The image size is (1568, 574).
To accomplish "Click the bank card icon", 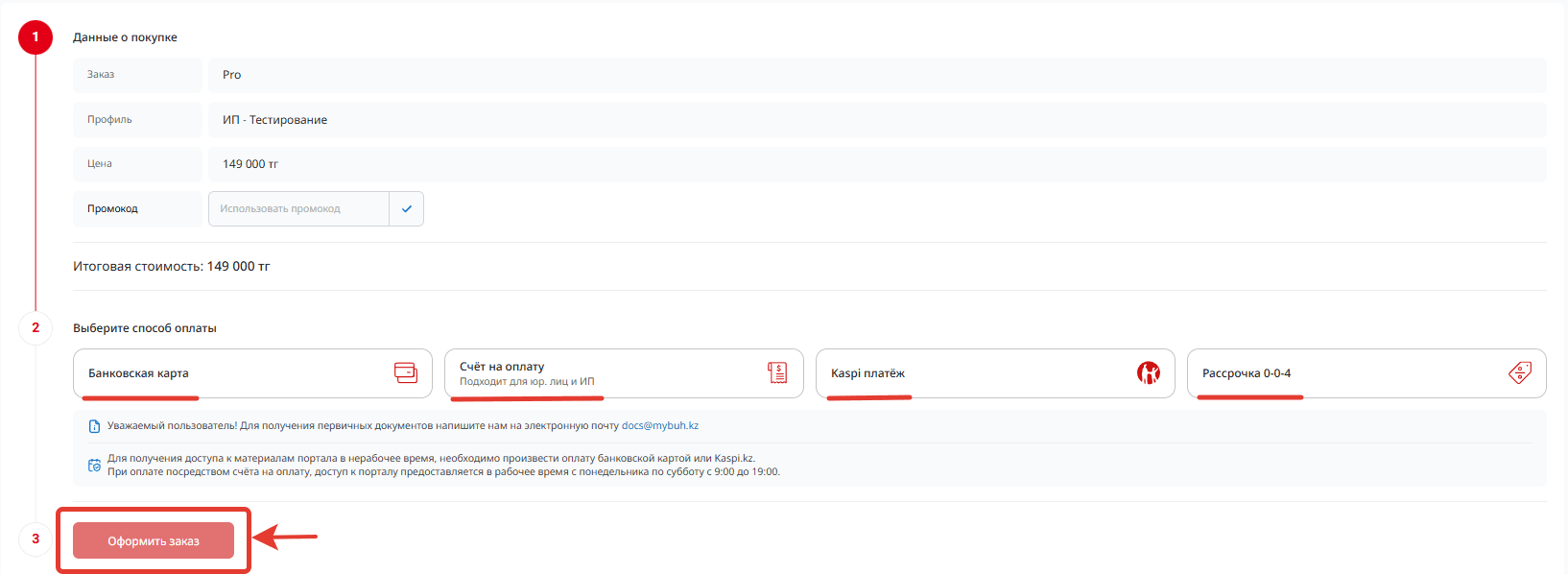I will coord(406,373).
